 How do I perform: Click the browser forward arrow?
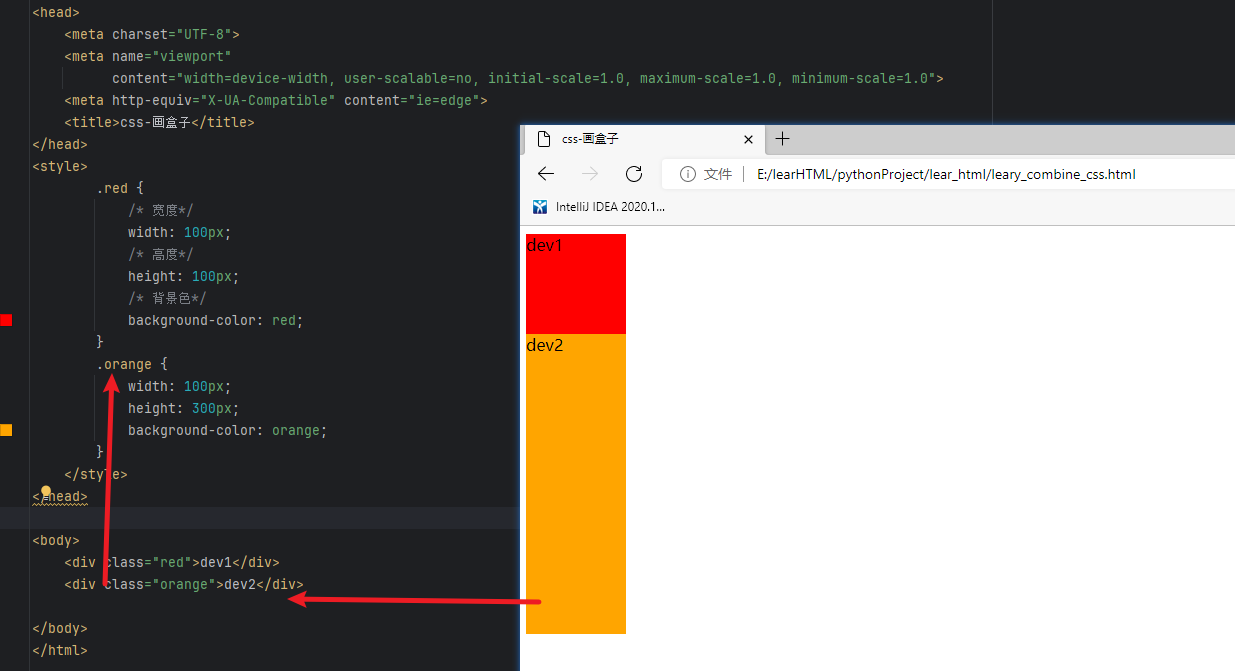click(590, 174)
